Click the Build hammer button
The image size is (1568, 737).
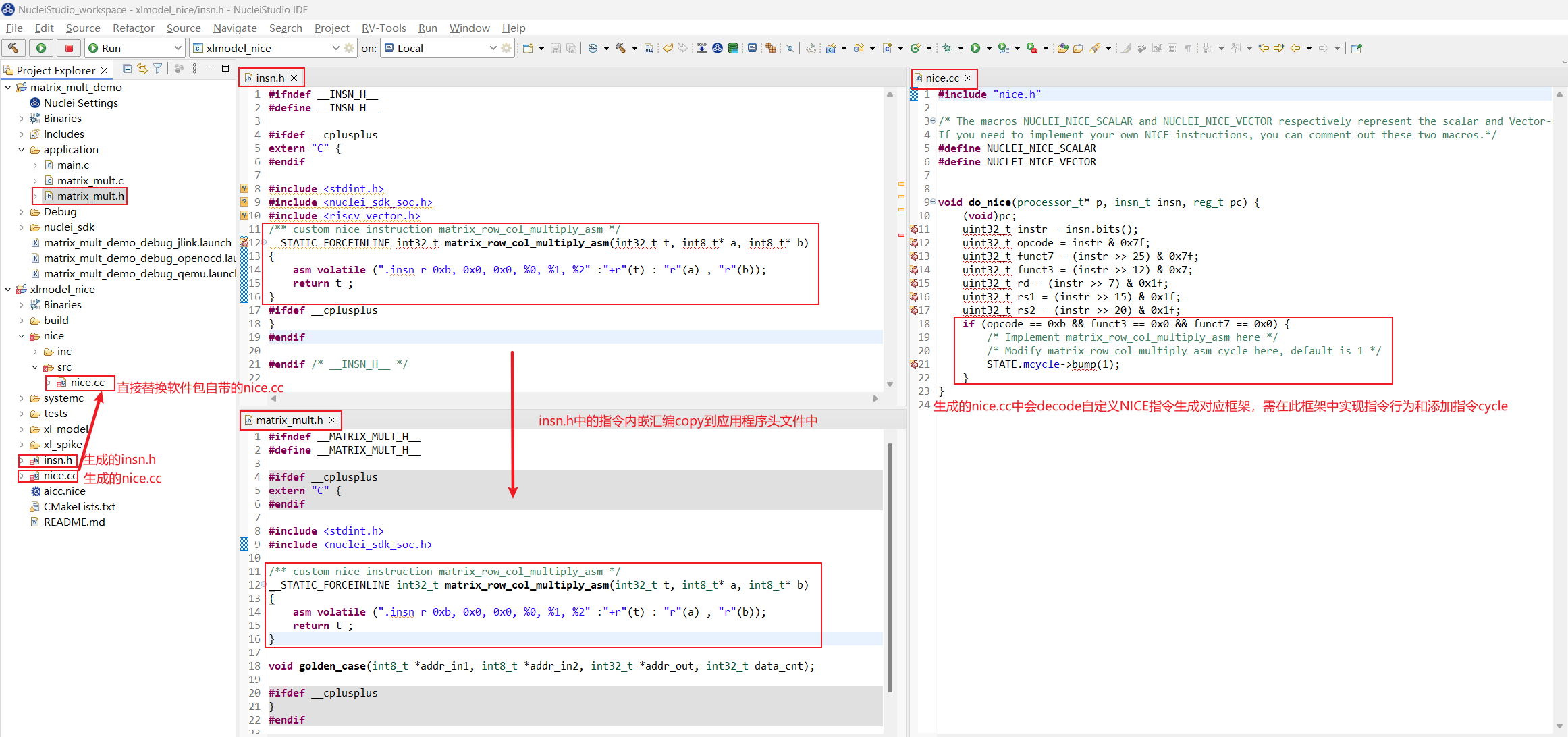(13, 48)
